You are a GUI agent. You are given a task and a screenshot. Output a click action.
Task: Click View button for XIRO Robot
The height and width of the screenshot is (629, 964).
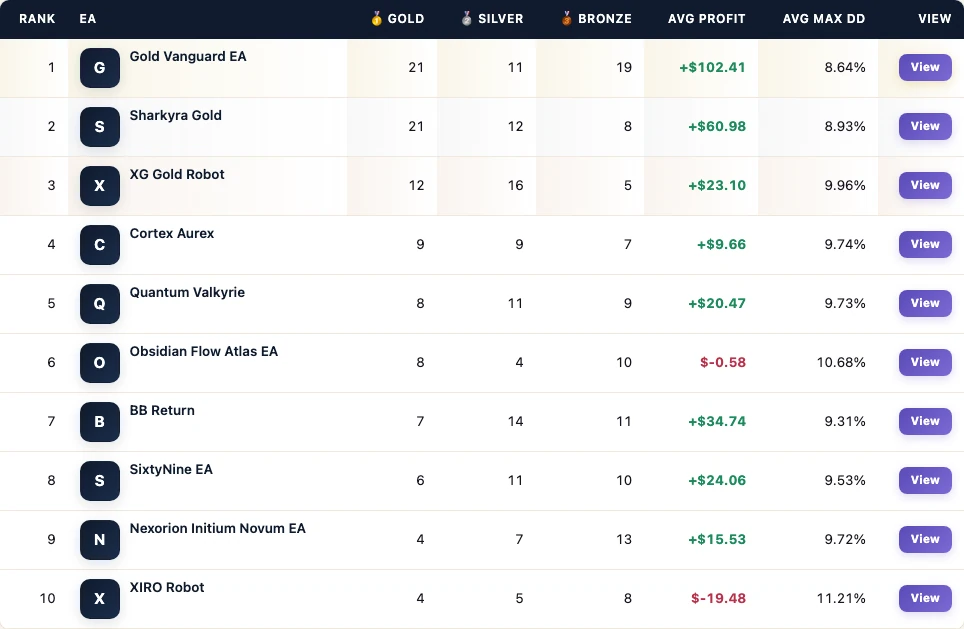[925, 598]
